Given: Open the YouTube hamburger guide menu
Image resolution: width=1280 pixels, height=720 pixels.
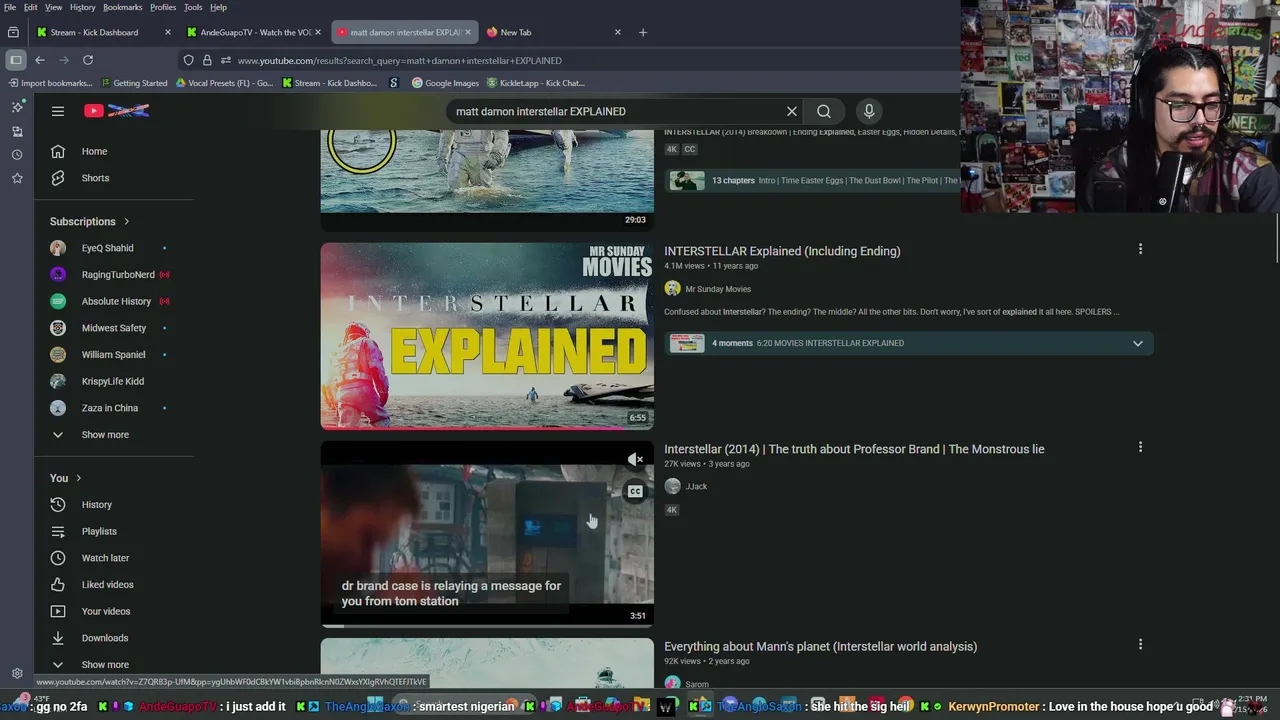Looking at the screenshot, I should (58, 111).
